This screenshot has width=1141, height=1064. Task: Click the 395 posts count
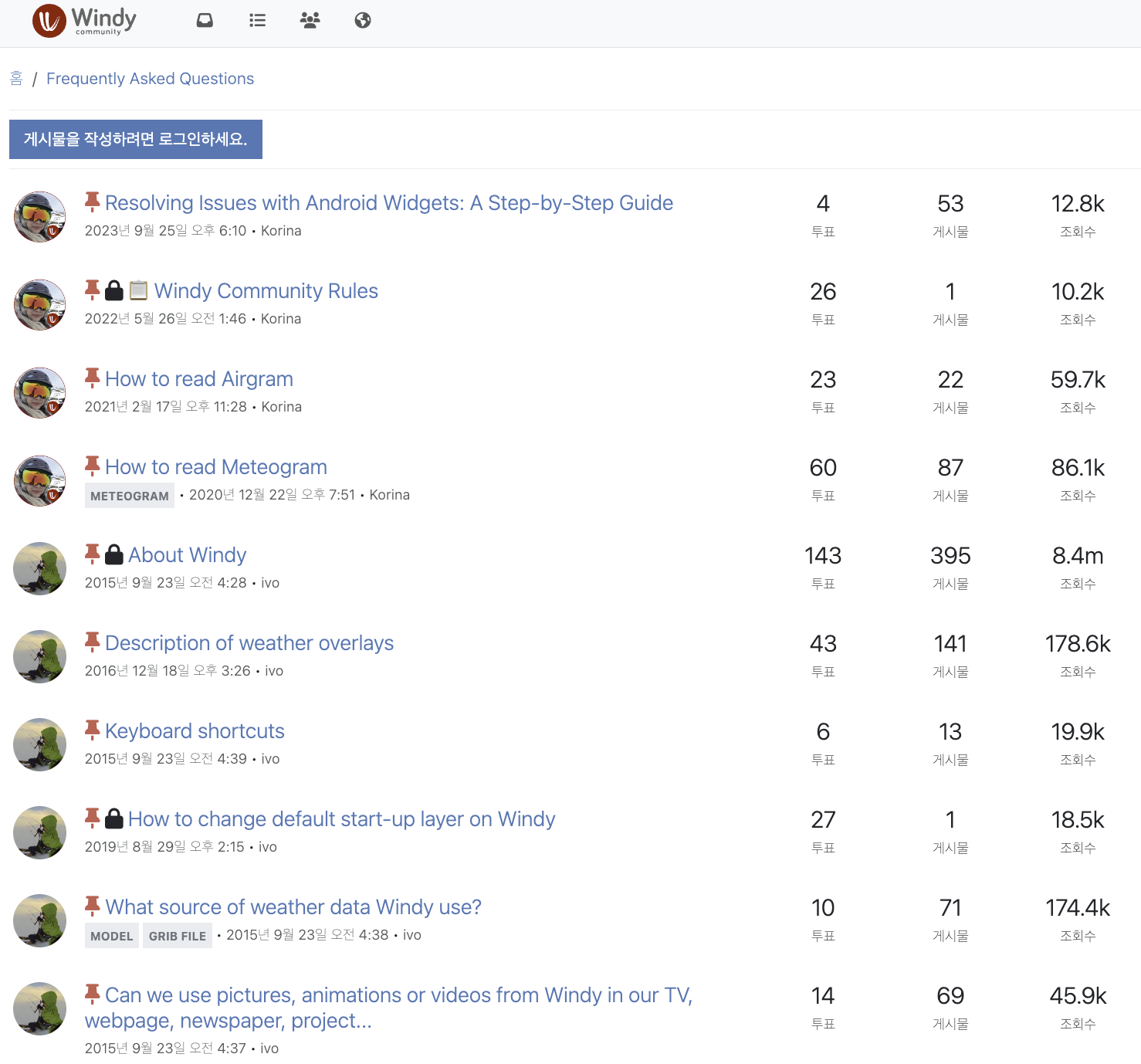tap(950, 556)
